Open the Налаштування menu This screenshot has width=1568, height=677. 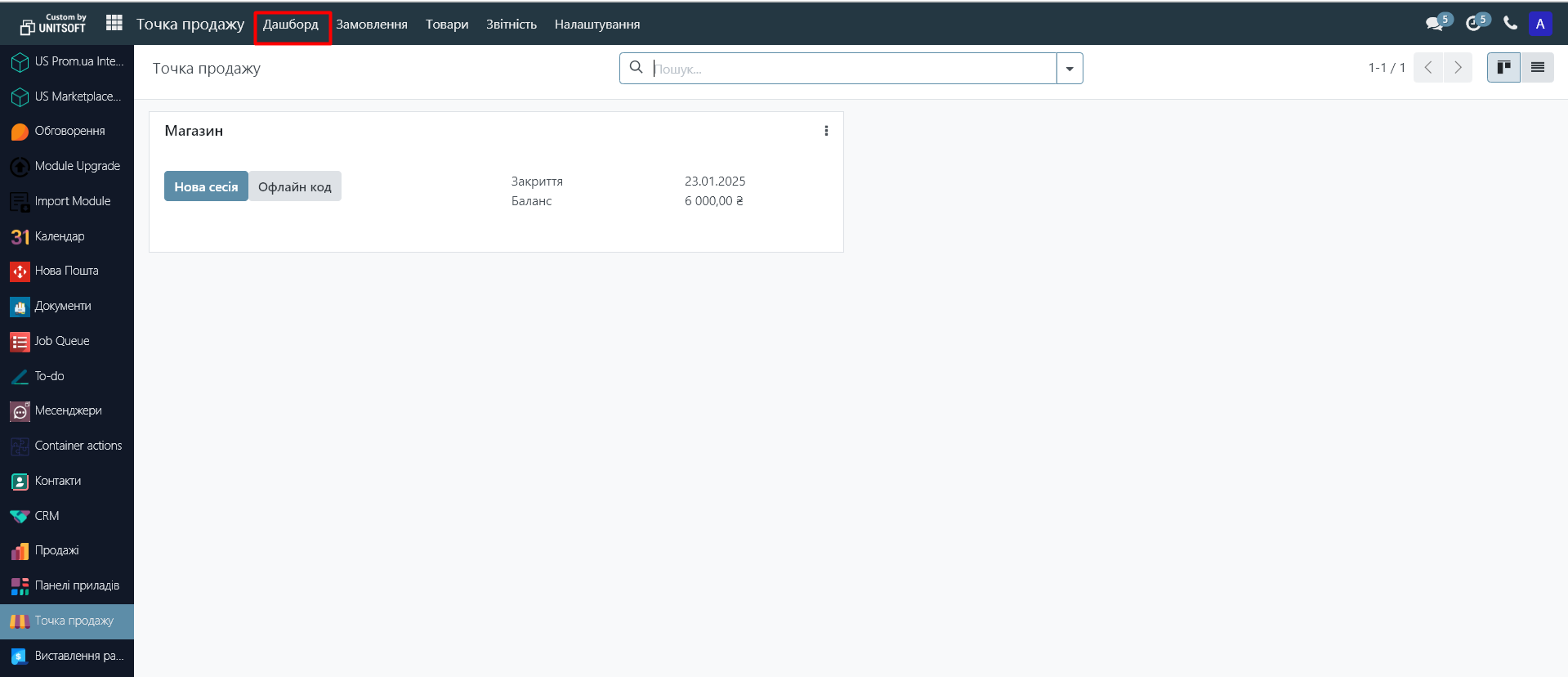(596, 25)
